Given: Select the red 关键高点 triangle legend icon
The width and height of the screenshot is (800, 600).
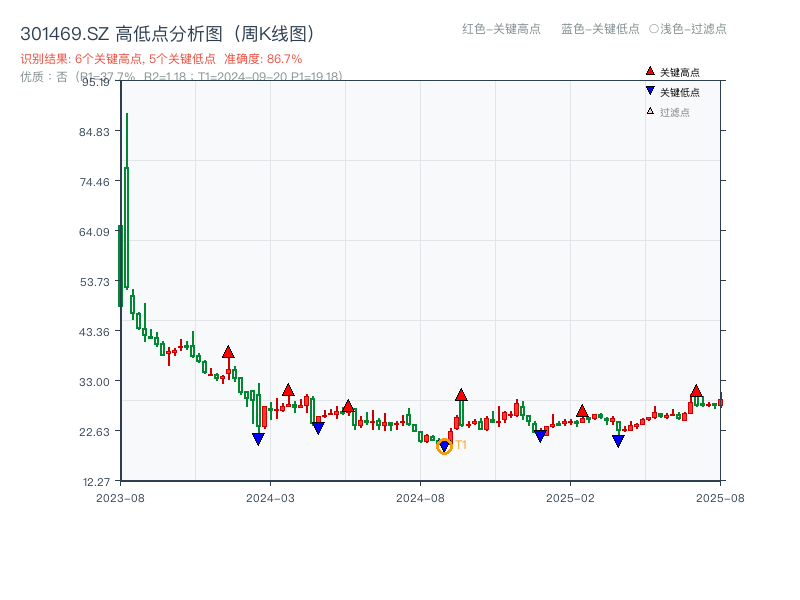Looking at the screenshot, I should 648,70.
